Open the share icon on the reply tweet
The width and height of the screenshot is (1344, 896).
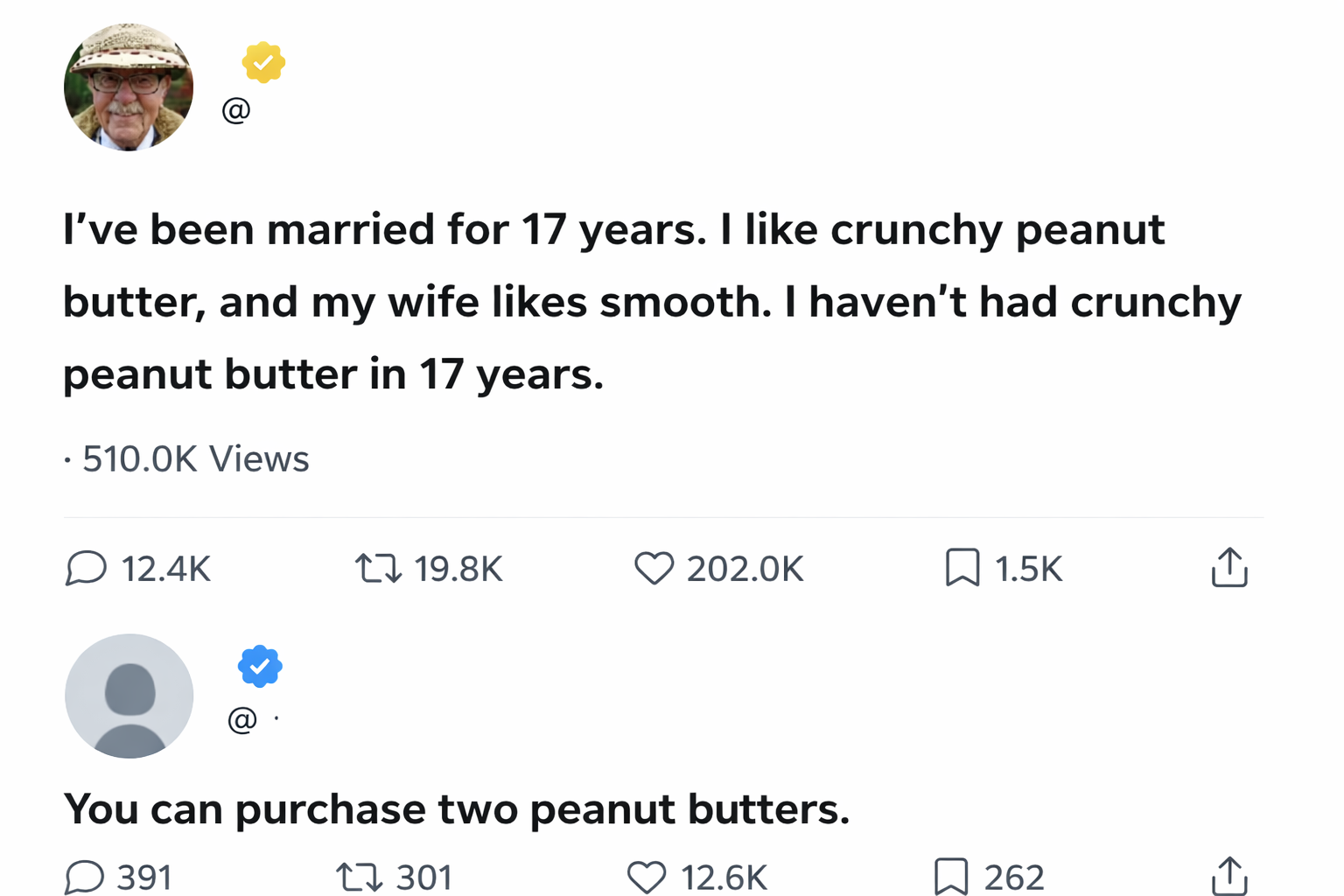1230,876
